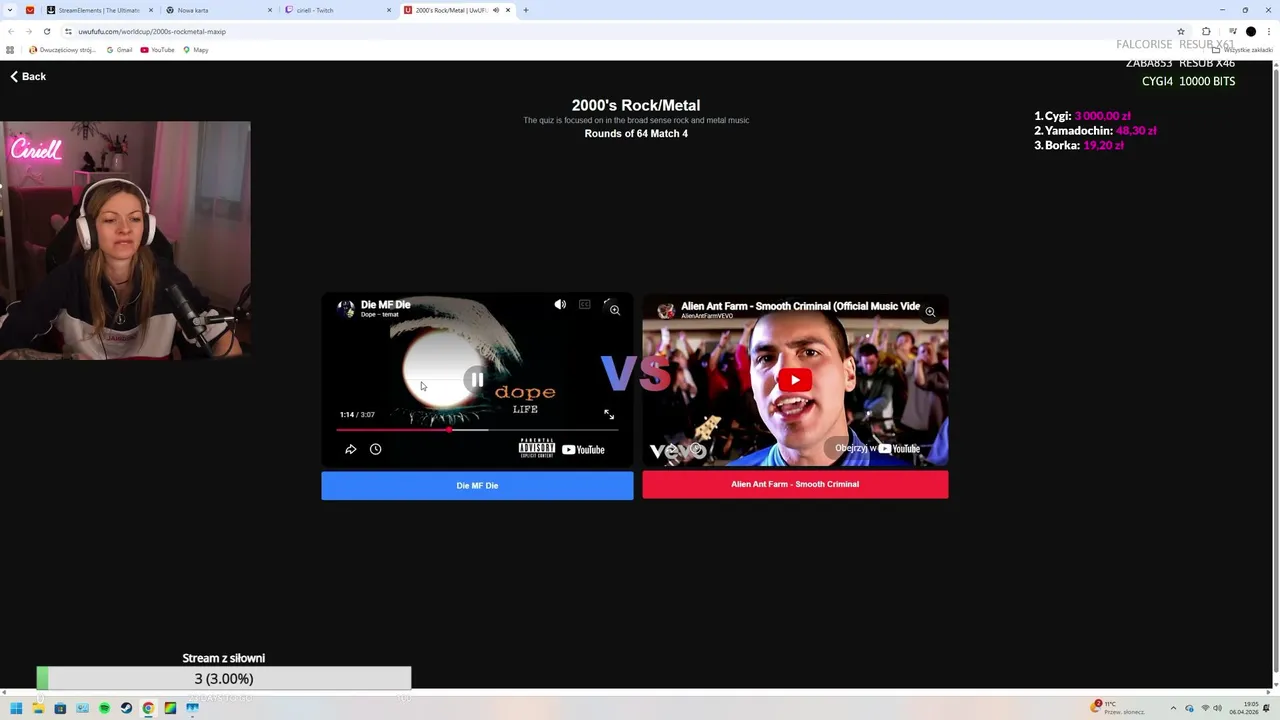Go back using the Back arrow link
The height and width of the screenshot is (720, 1280).
28,76
